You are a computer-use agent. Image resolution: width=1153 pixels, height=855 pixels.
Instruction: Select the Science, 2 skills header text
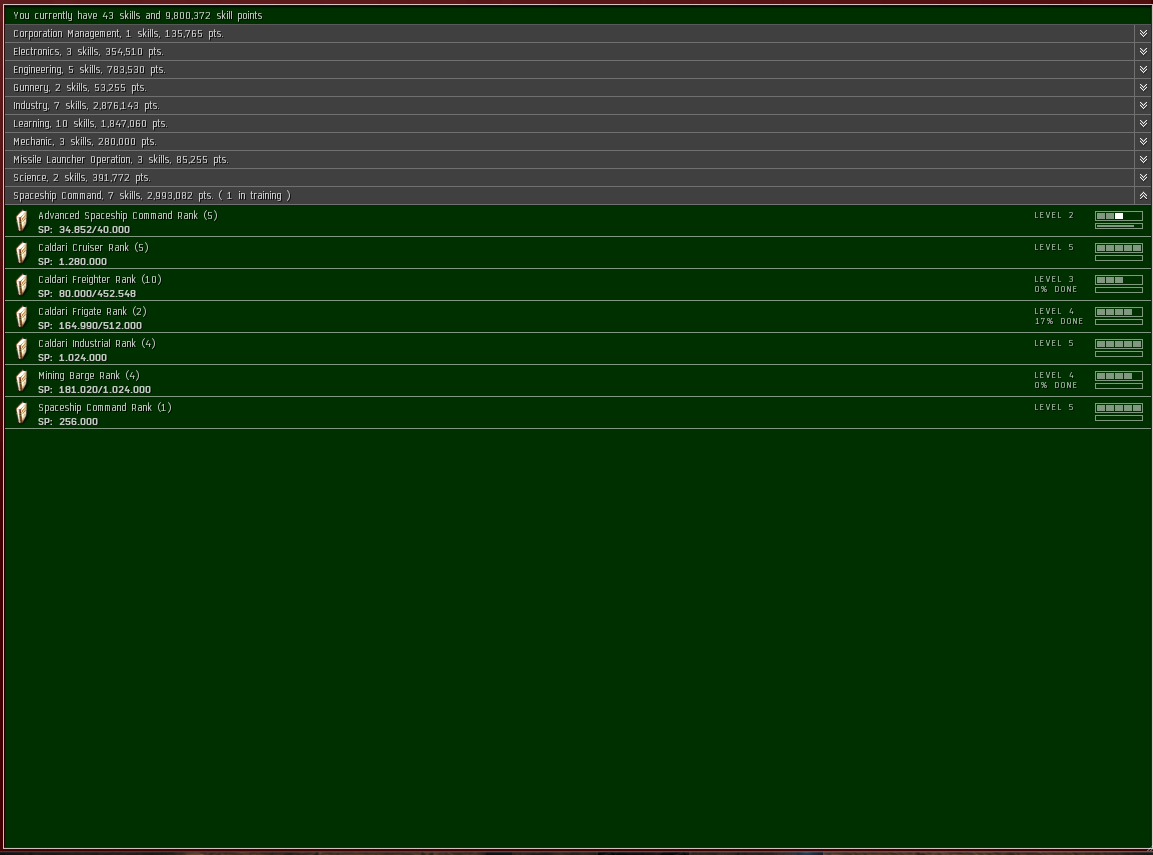[x=82, y=178]
